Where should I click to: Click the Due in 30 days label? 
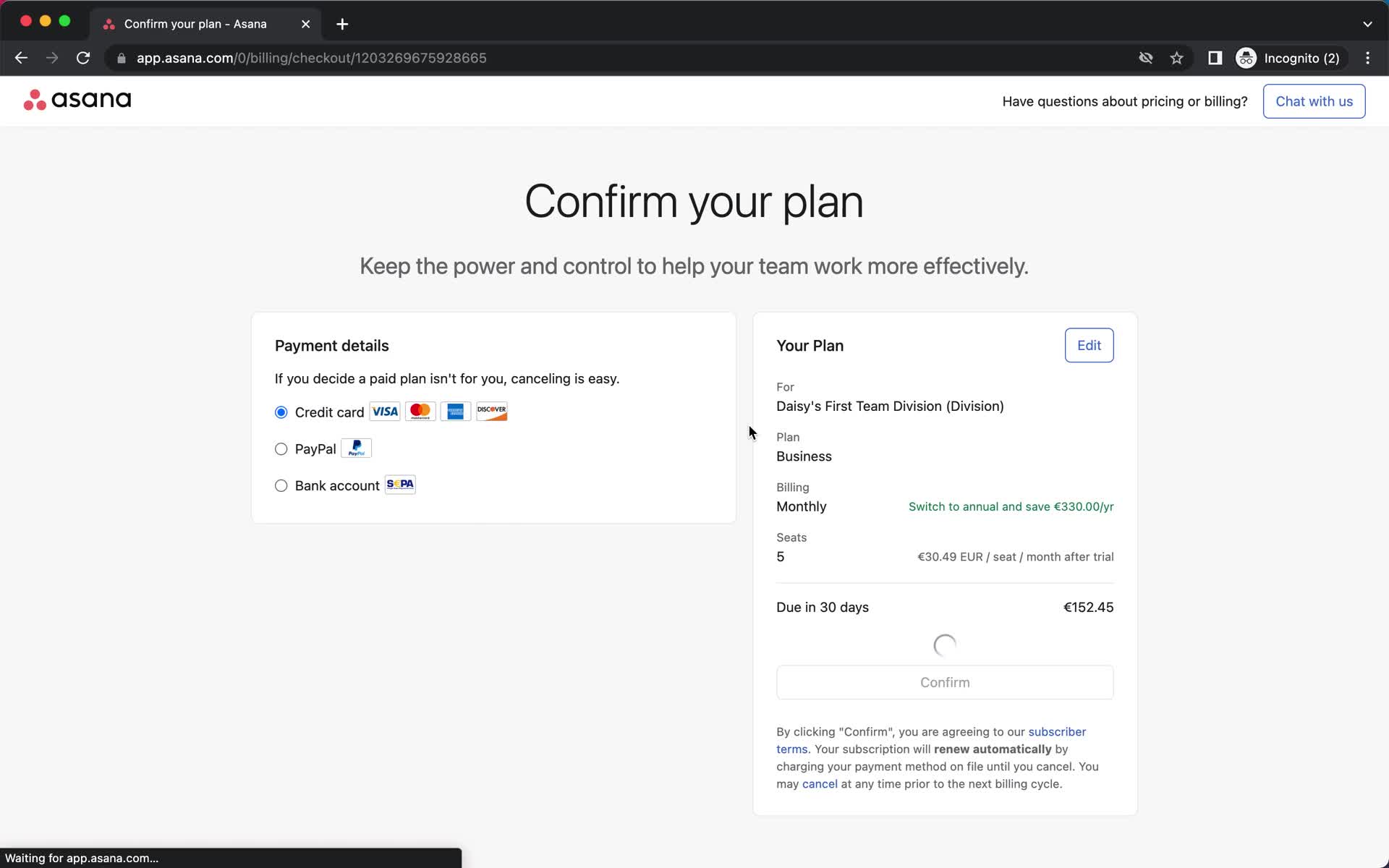point(823,607)
